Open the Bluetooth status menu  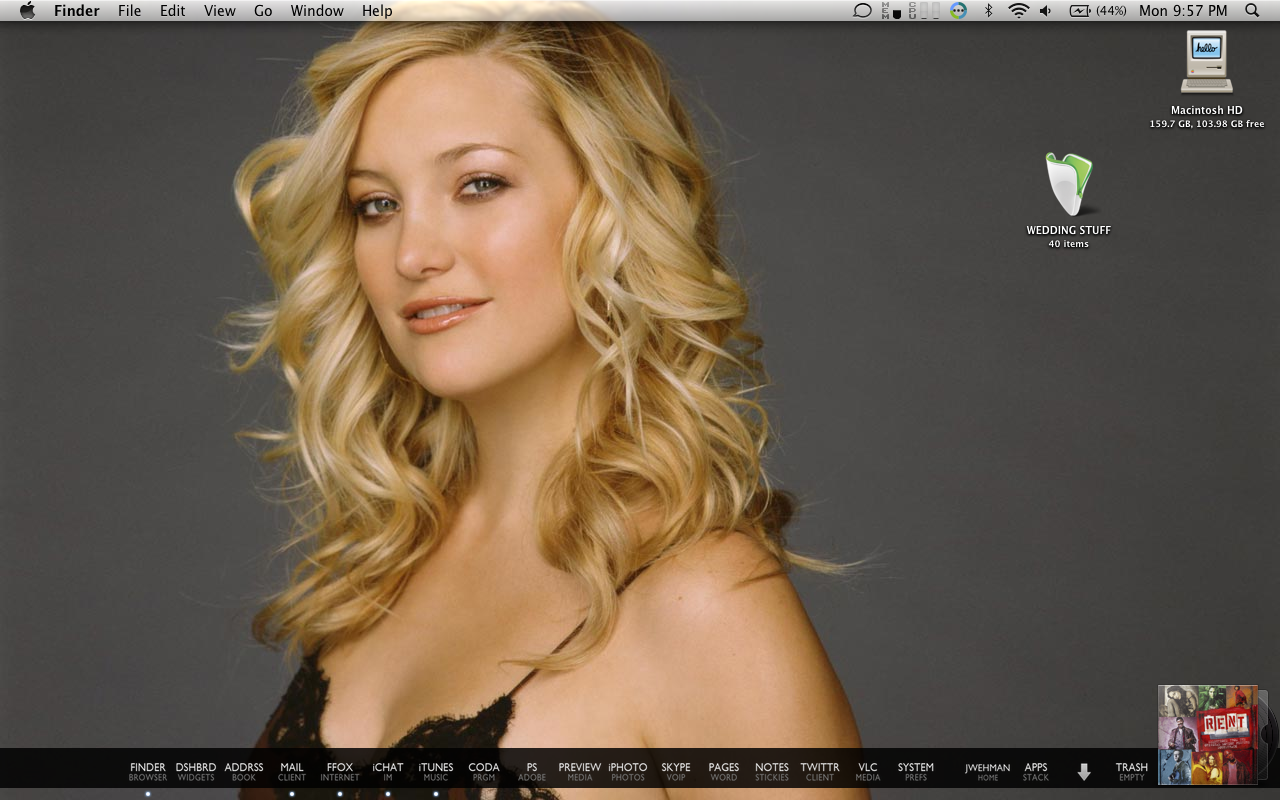pos(988,11)
